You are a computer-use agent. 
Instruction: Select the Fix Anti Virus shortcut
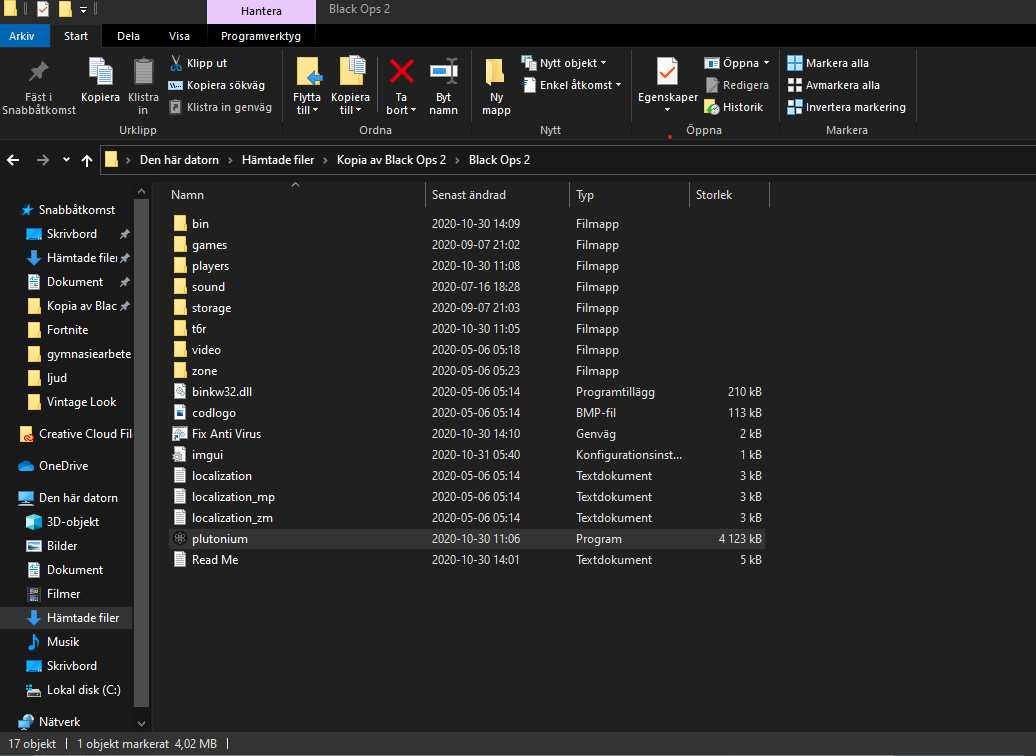(x=467, y=434)
